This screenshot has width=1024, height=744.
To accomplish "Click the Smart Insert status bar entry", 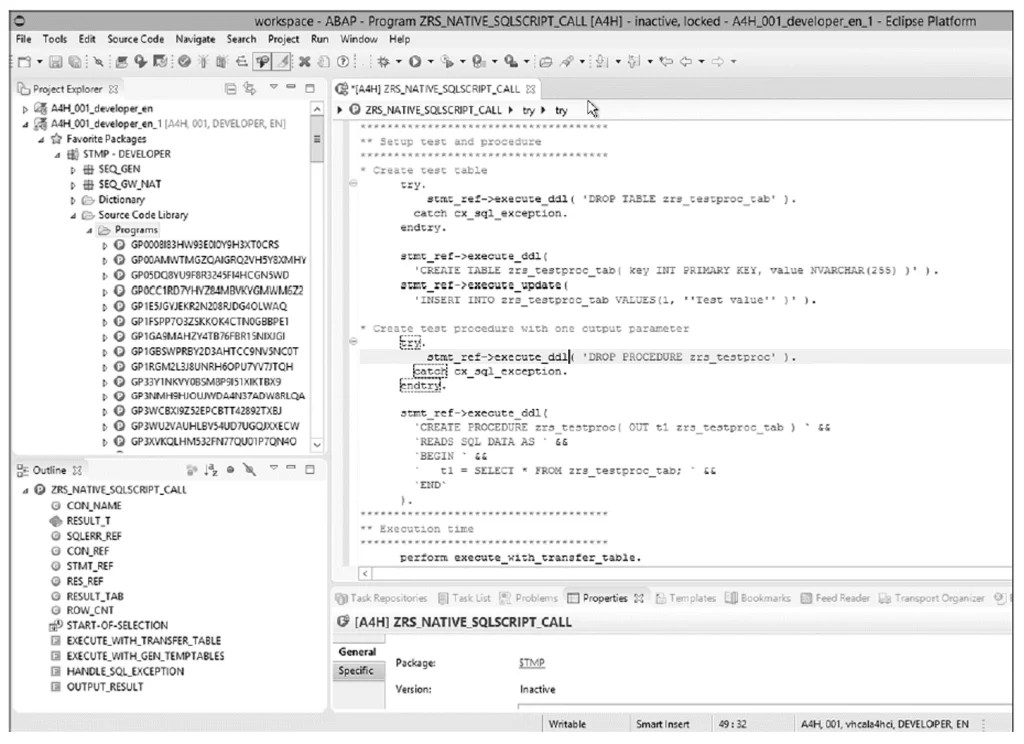I will coord(662,724).
